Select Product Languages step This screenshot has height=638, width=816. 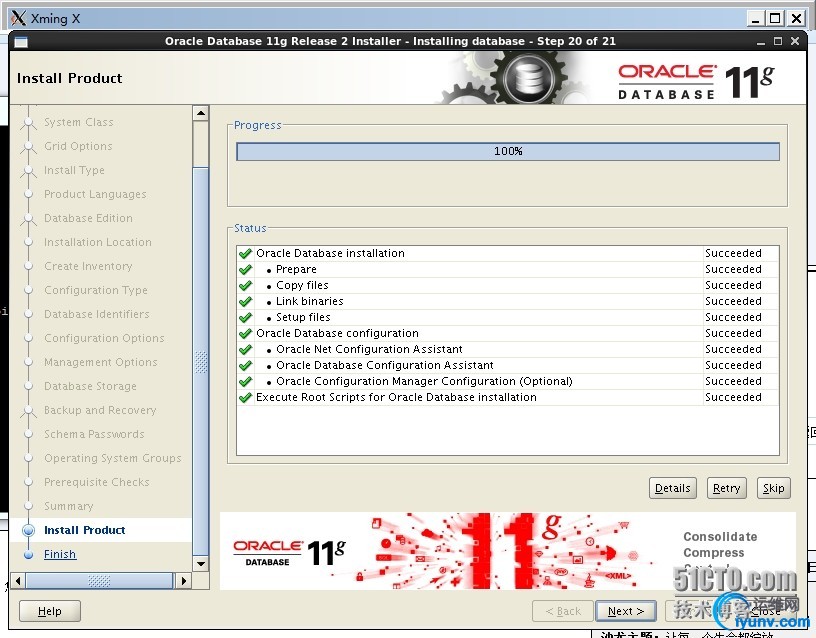(95, 194)
